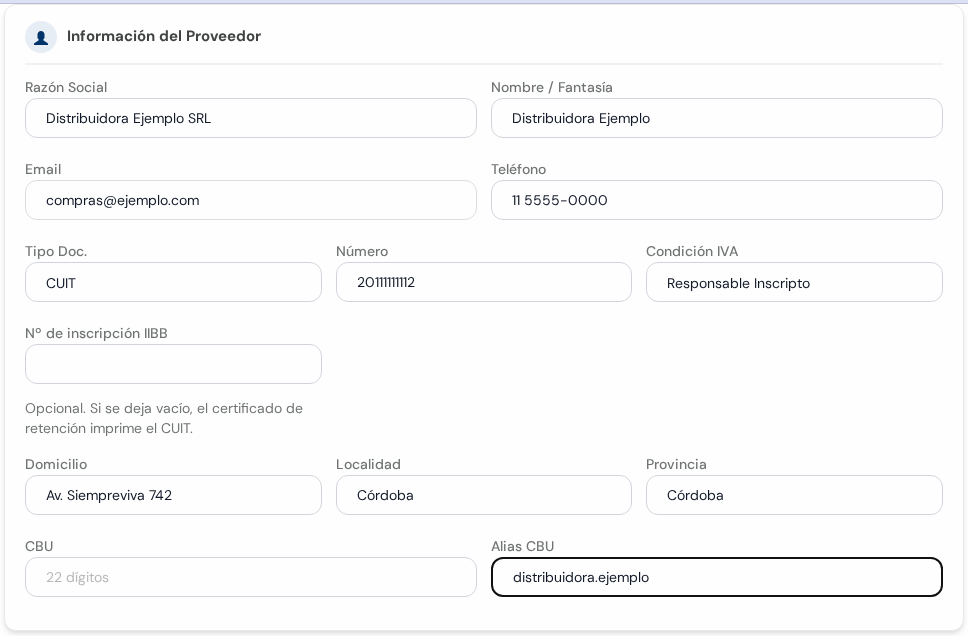Edit the Nombre / Fantasía field
Viewport: 968px width, 636px height.
point(717,118)
